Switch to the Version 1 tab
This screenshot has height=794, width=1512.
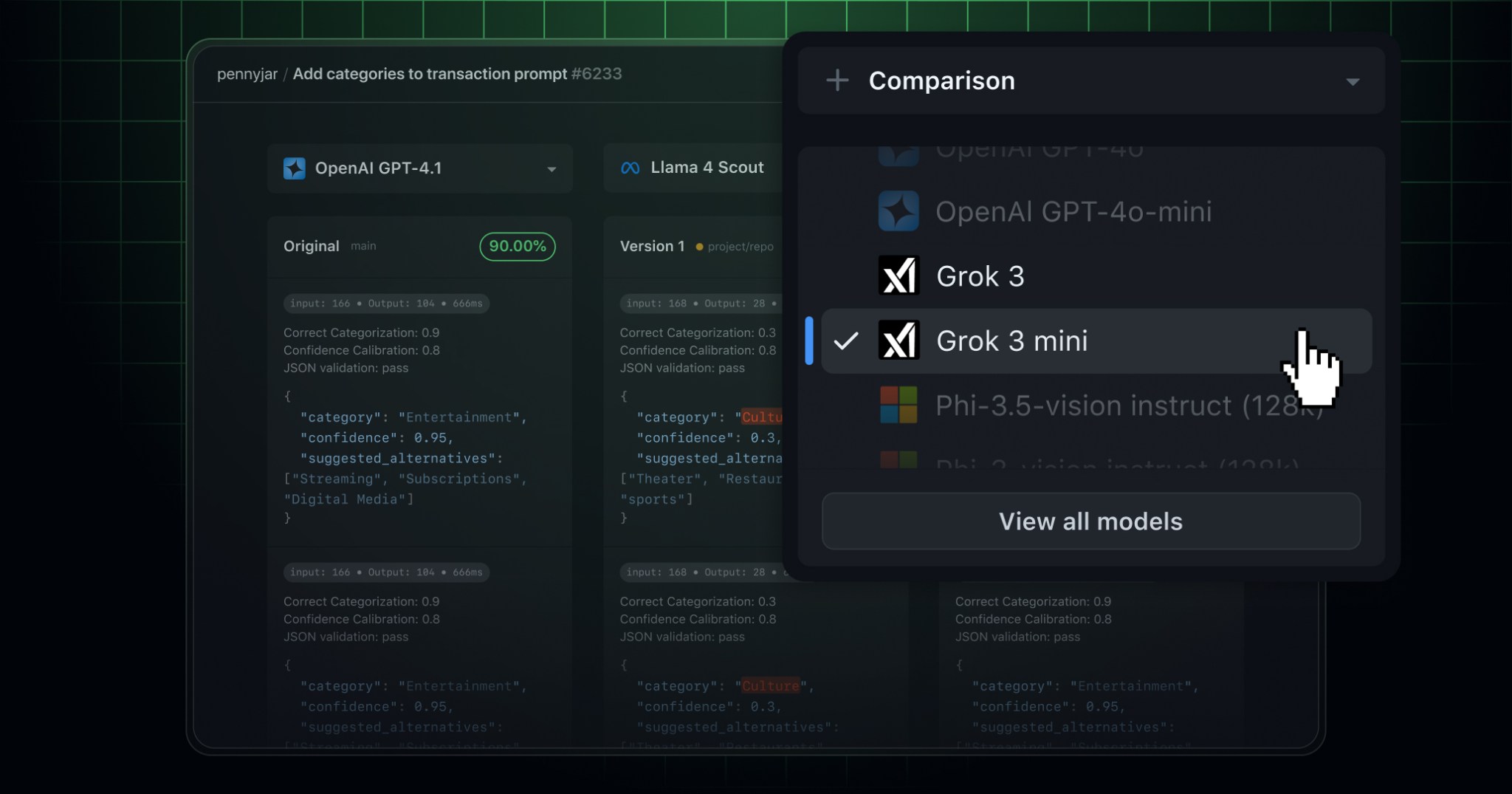(652, 246)
